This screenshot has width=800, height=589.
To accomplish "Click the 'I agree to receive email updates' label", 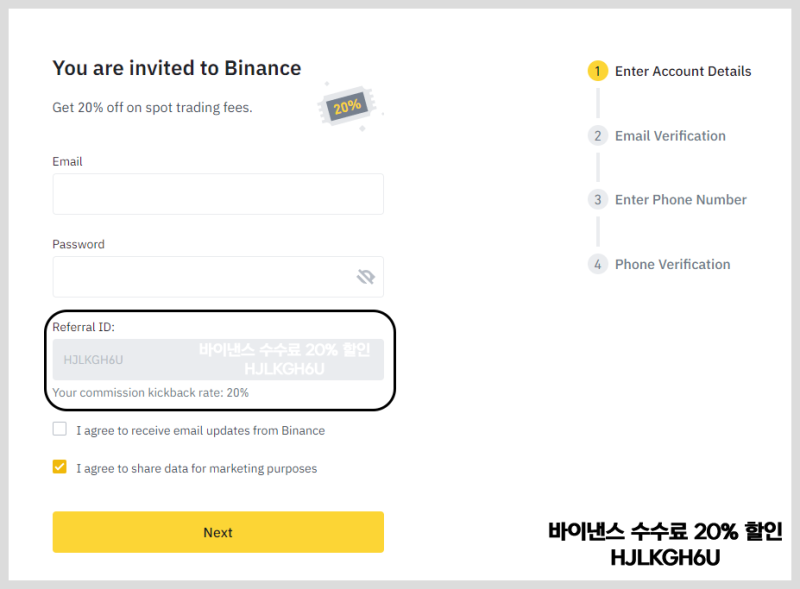I will tap(201, 430).
